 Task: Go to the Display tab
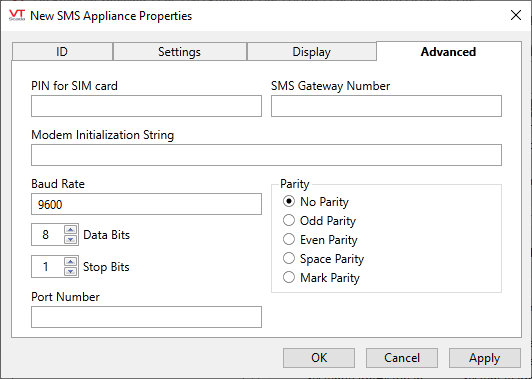click(x=311, y=52)
